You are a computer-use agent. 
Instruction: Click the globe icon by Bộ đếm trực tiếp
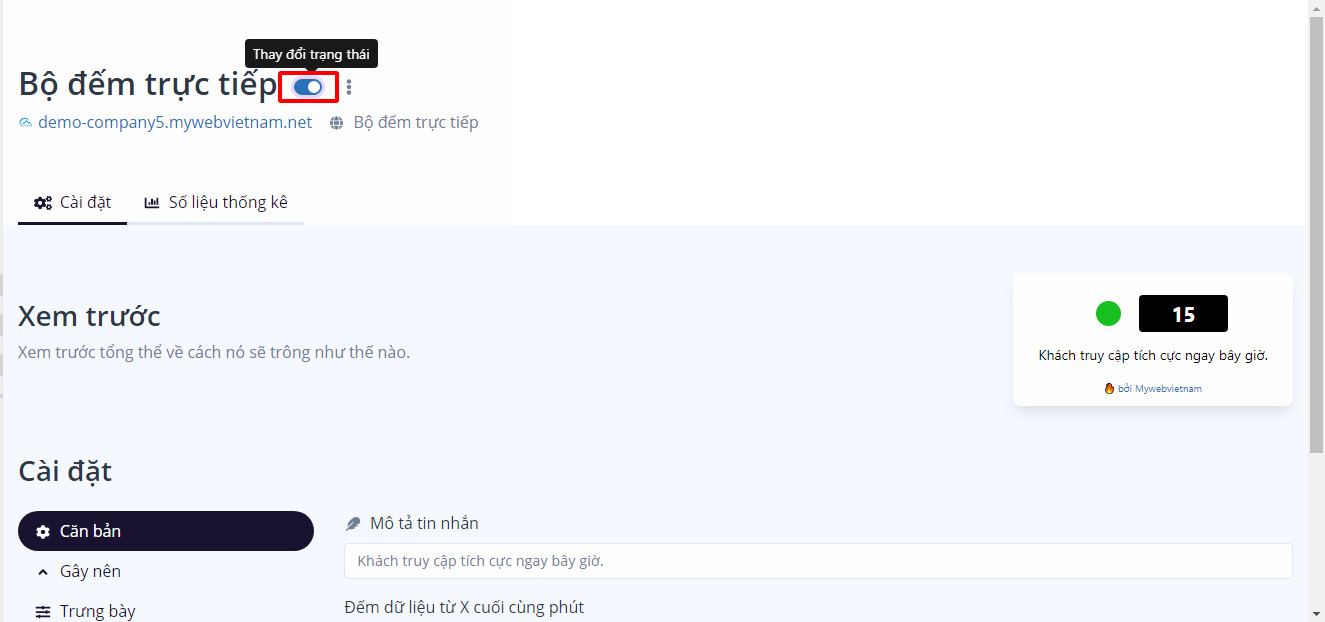(x=337, y=123)
